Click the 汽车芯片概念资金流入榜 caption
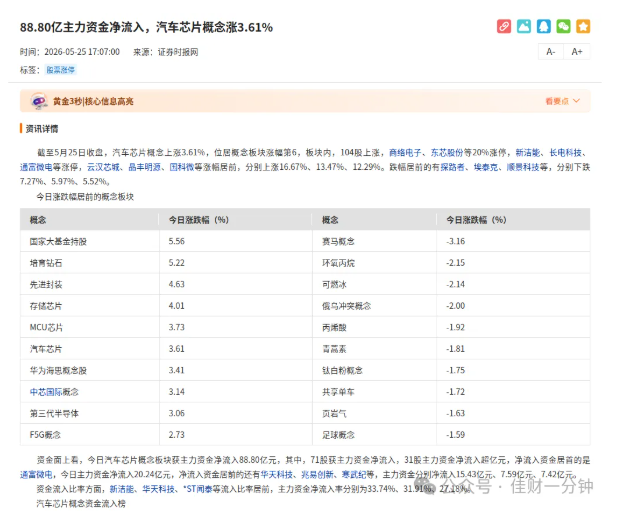Screen dimensions: 619x523 (x=81, y=504)
